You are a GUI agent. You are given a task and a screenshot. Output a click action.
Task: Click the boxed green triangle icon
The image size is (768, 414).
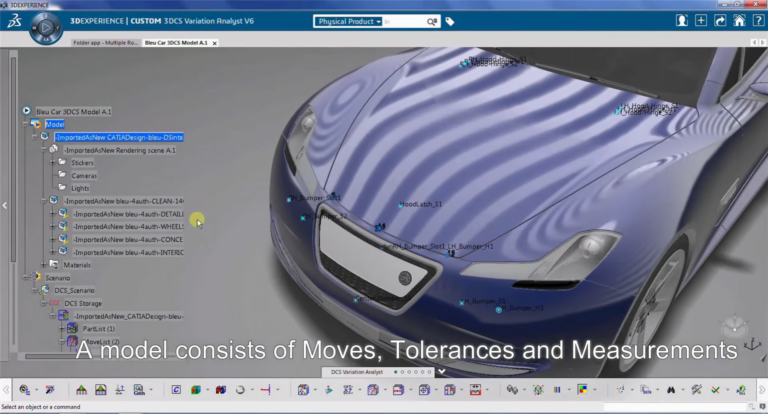(x=100, y=390)
